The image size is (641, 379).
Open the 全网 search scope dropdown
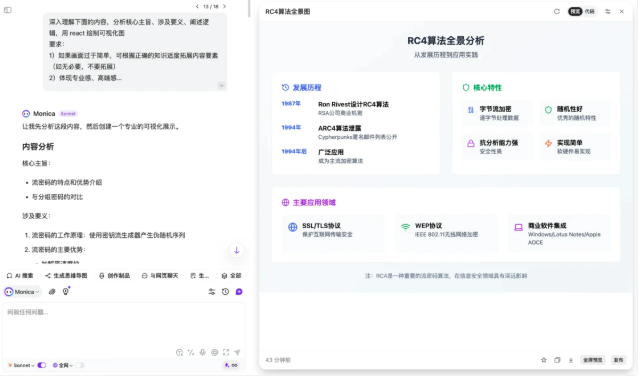coord(63,366)
